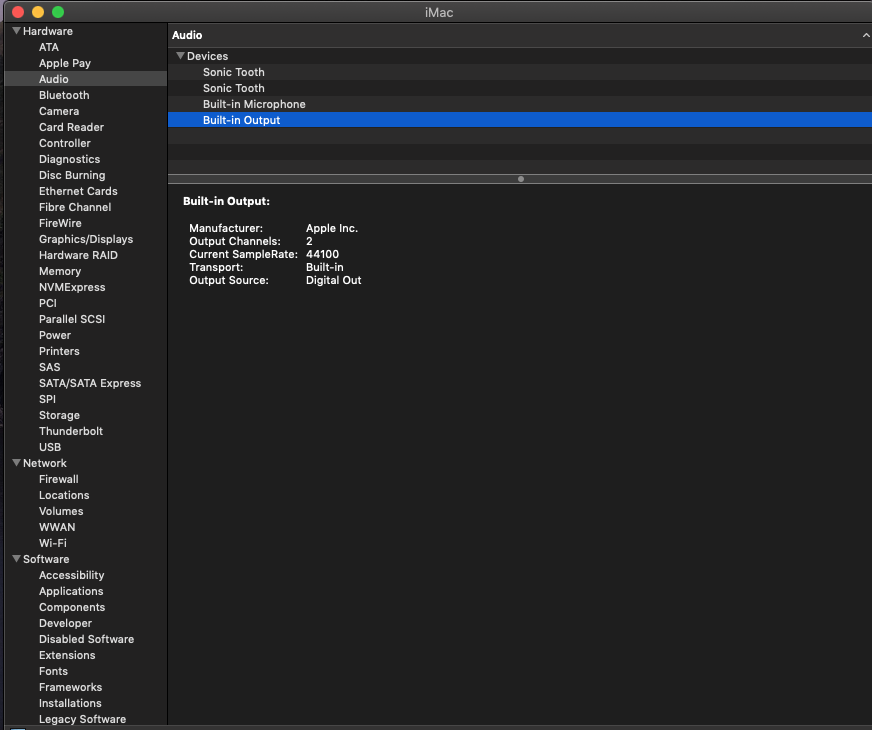Open Diagnostics in the sidebar

click(70, 159)
